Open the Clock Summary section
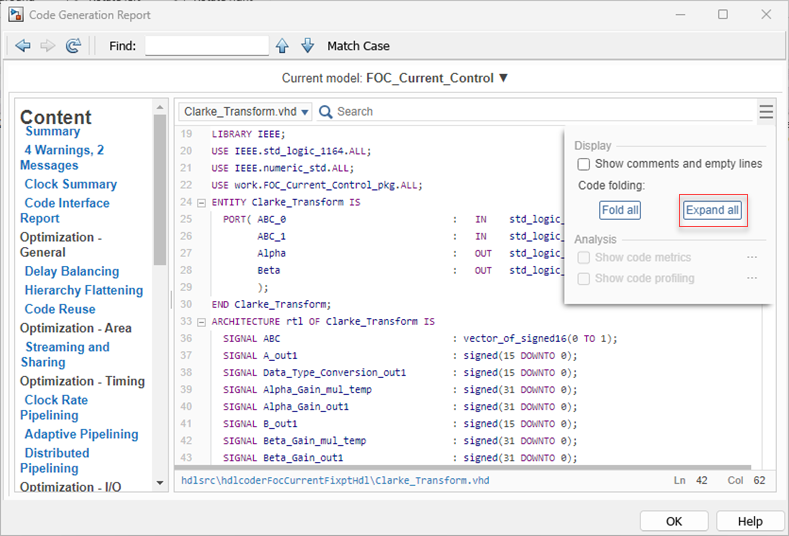Viewport: 789px width, 536px height. [70, 184]
